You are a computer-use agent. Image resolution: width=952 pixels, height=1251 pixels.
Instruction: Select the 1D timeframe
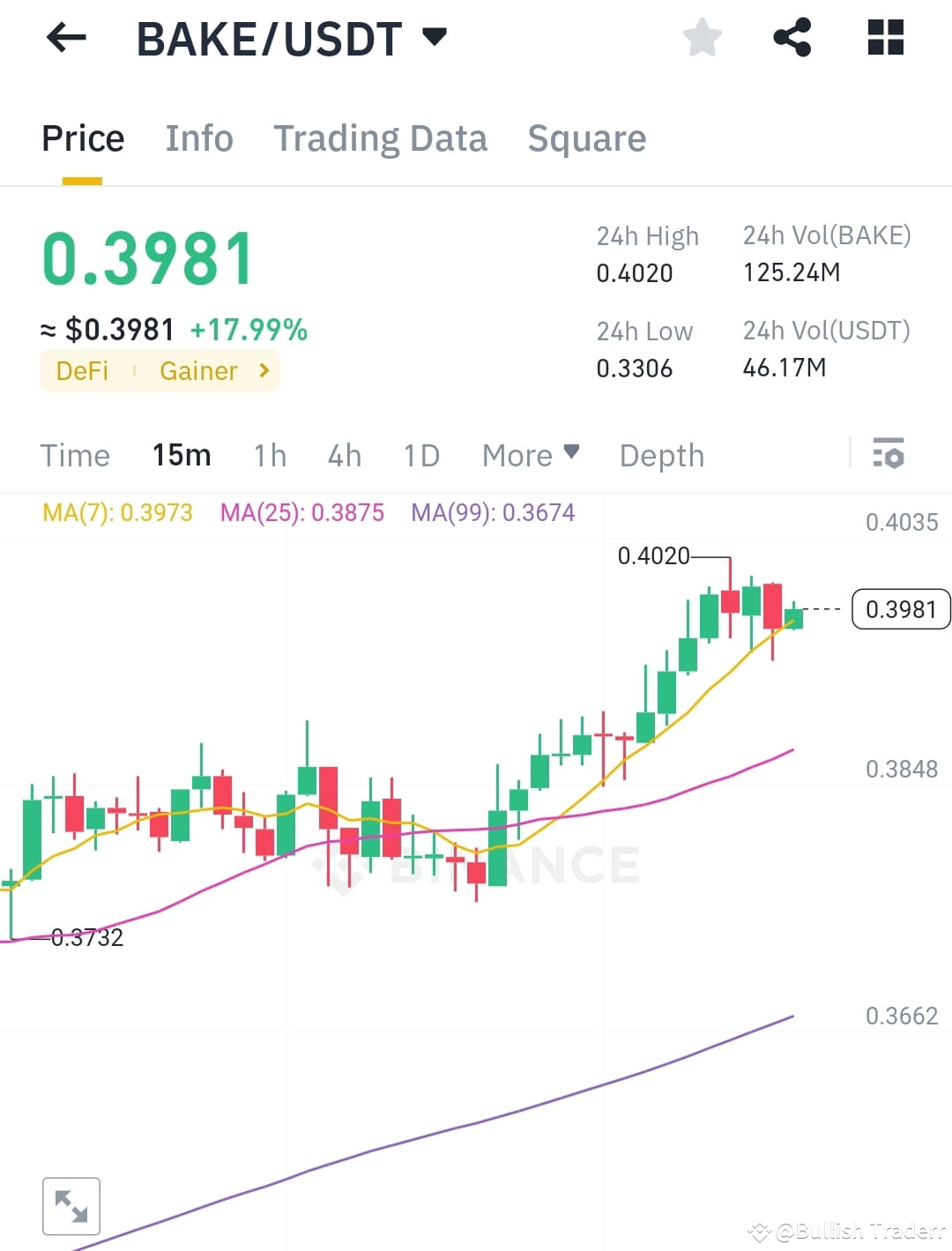pyautogui.click(x=420, y=455)
